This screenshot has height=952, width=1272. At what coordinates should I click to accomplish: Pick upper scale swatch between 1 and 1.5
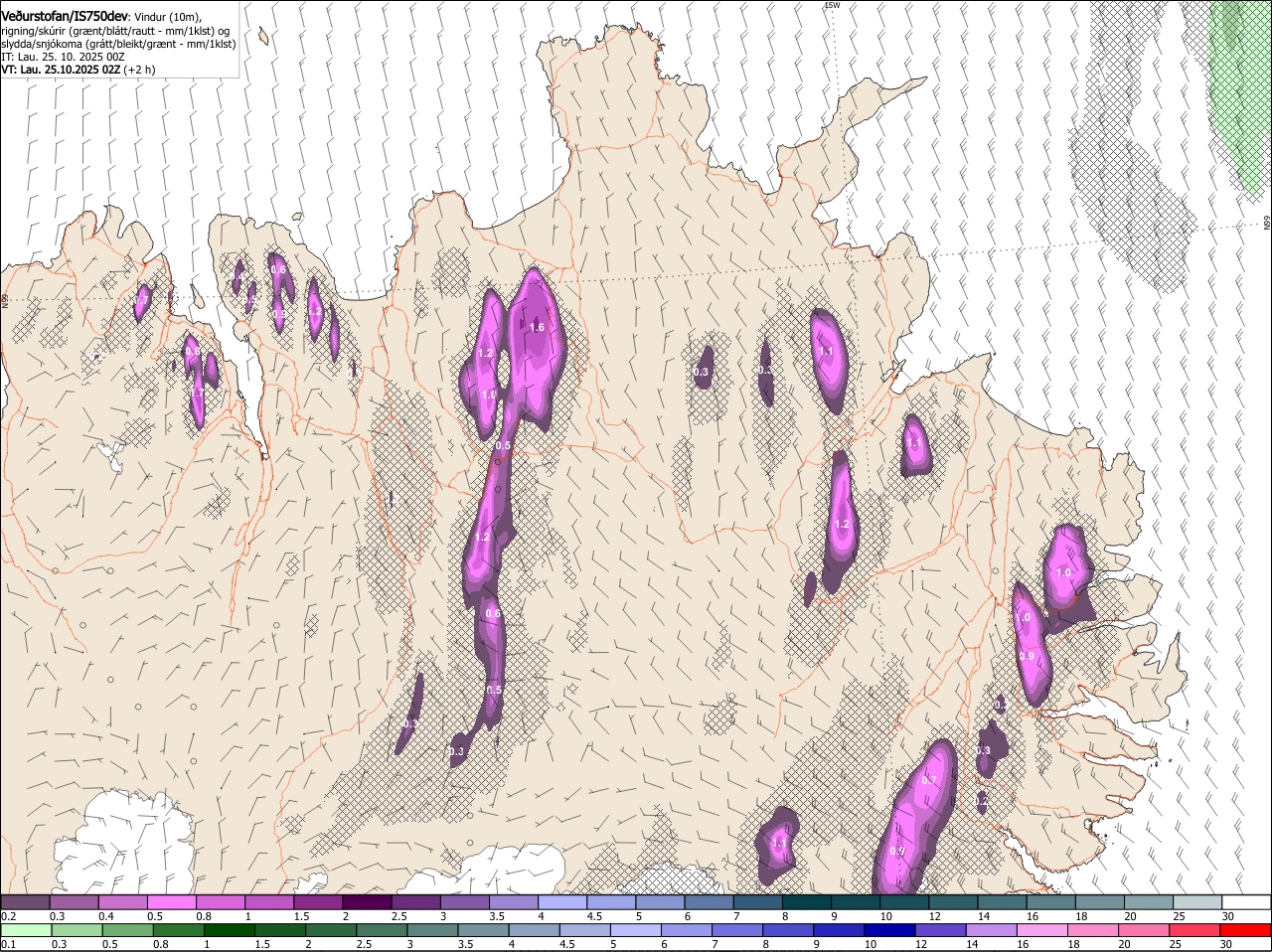pyautogui.click(x=268, y=901)
